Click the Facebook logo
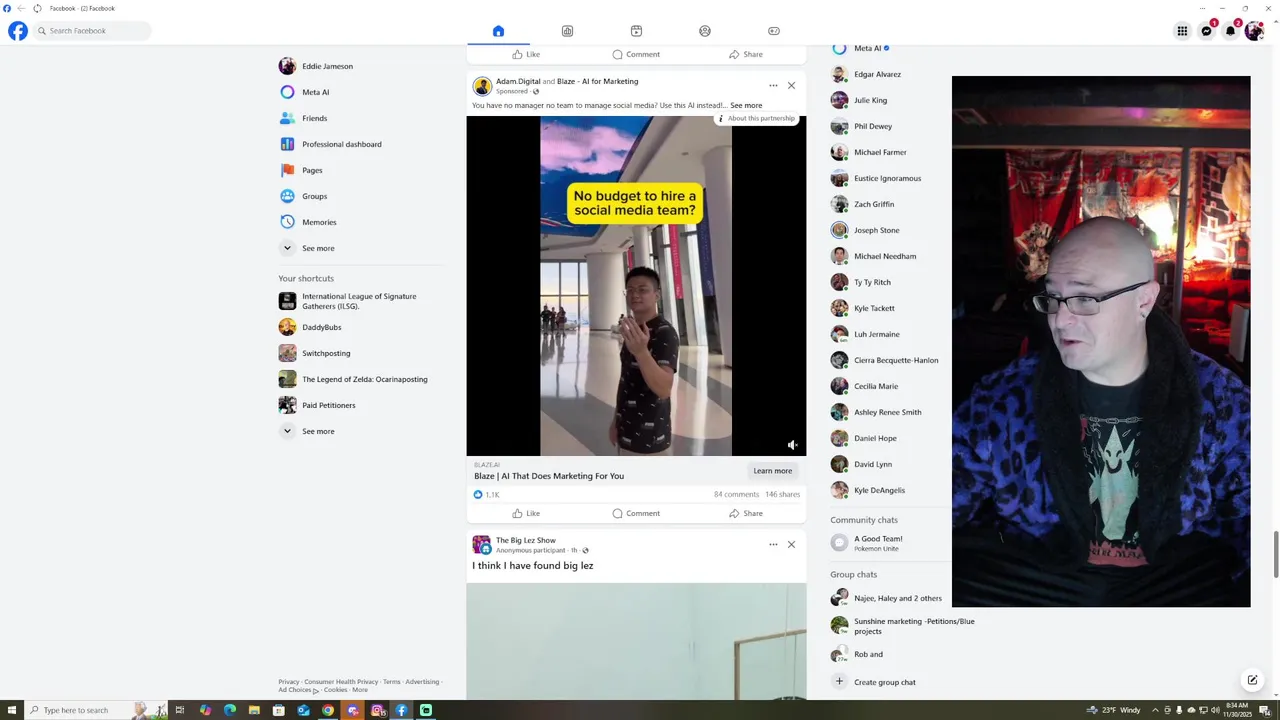Viewport: 1280px width, 720px height. [18, 31]
